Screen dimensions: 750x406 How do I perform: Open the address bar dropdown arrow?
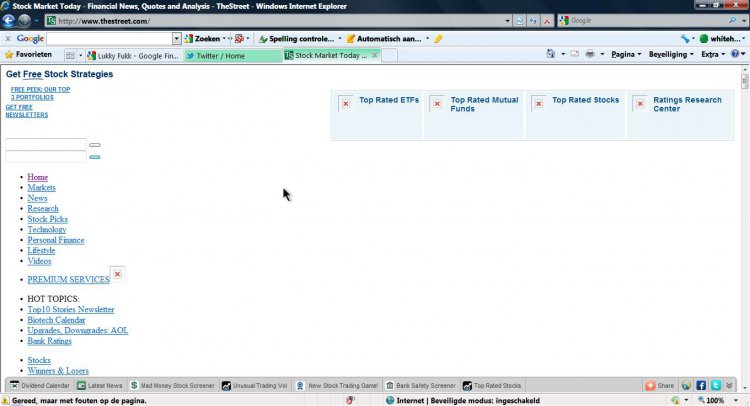click(x=507, y=21)
